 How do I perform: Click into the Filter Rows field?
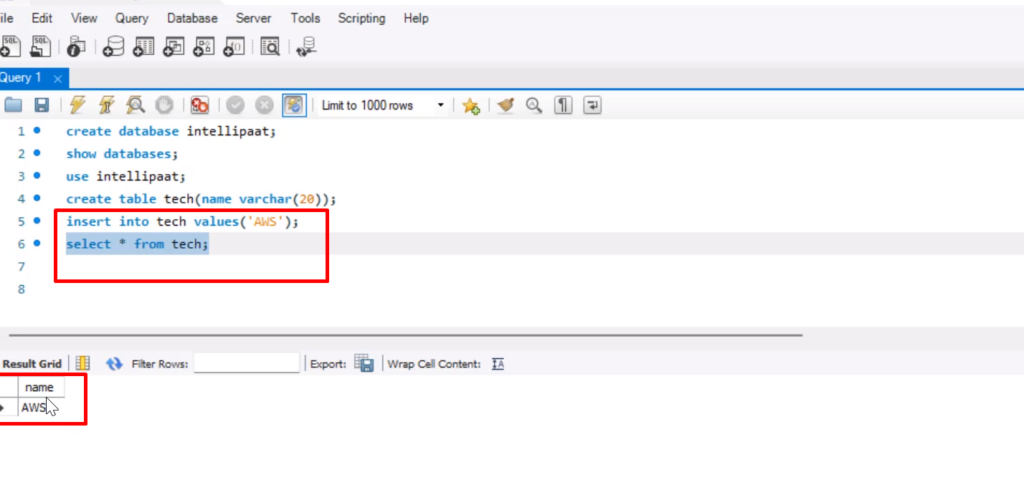[x=246, y=364]
